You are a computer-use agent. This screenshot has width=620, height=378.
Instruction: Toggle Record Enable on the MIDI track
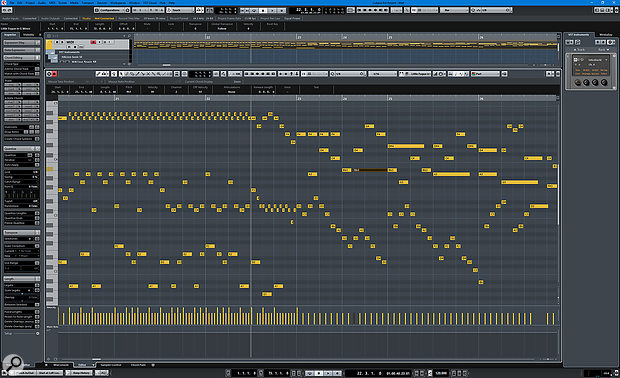click(93, 42)
